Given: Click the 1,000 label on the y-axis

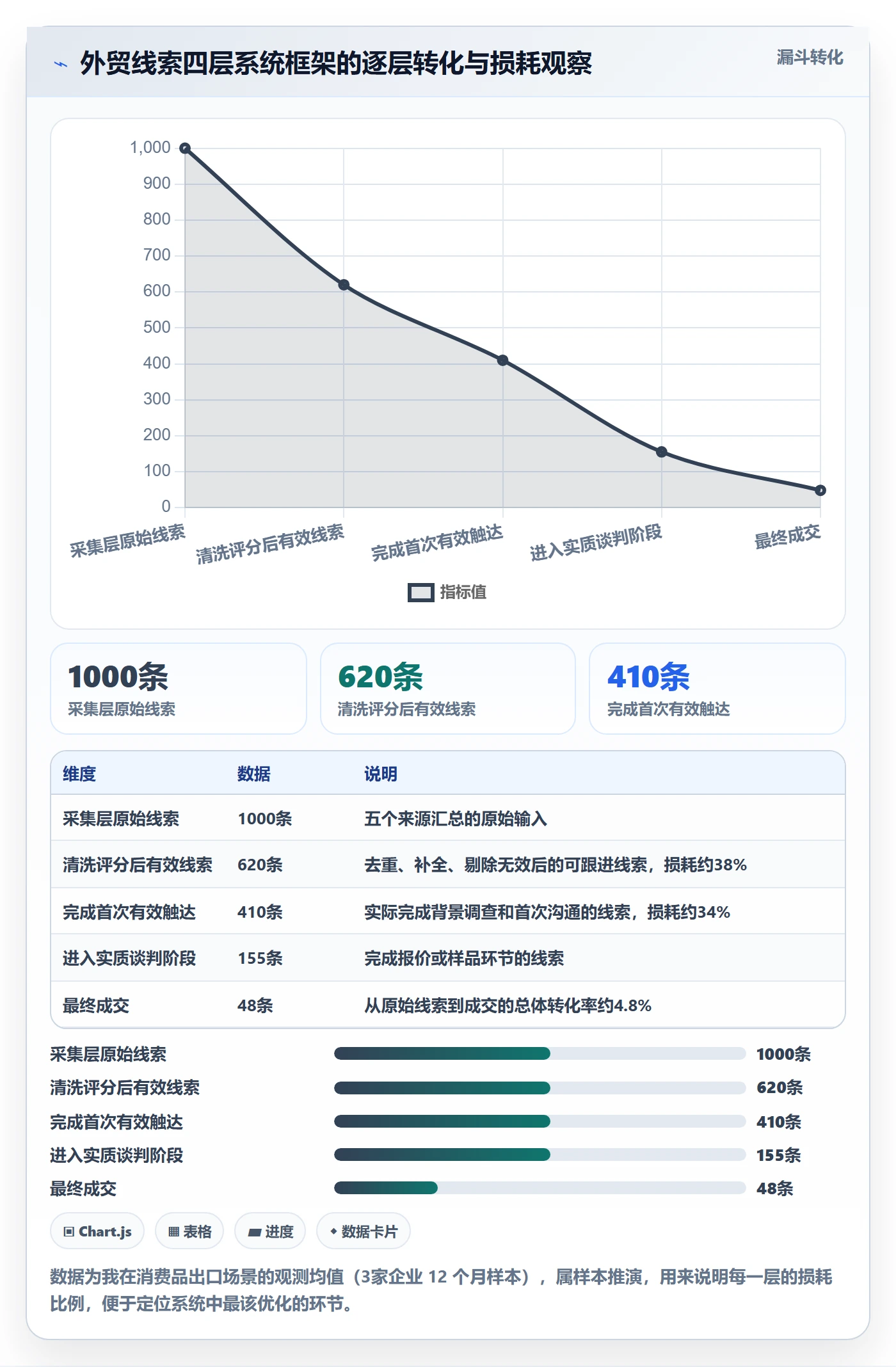Looking at the screenshot, I should 150,148.
